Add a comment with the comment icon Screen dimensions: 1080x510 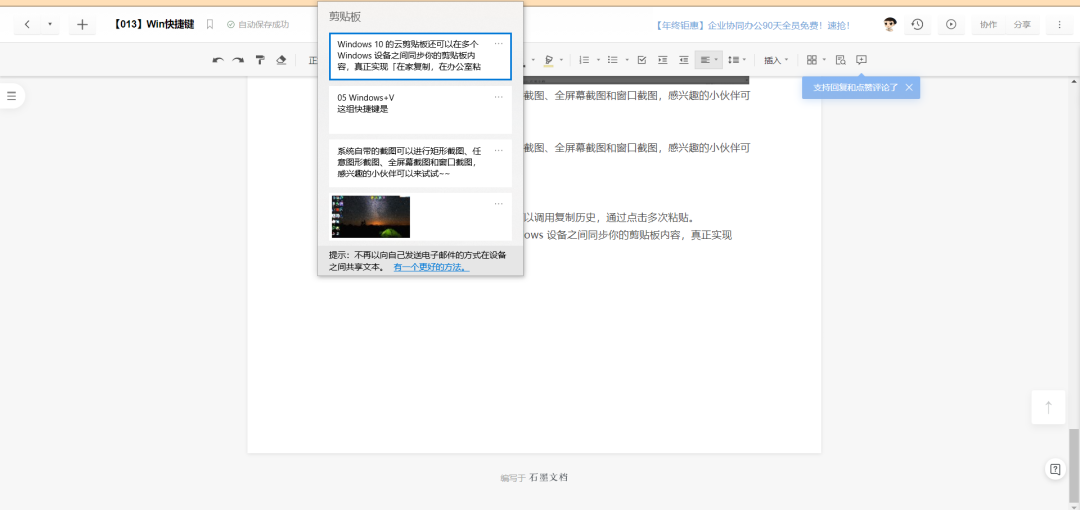pos(861,60)
